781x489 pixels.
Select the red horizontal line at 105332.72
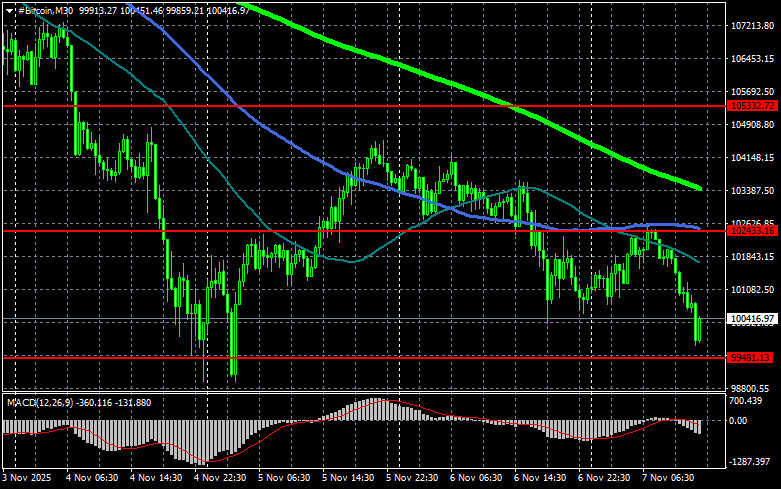point(364,106)
